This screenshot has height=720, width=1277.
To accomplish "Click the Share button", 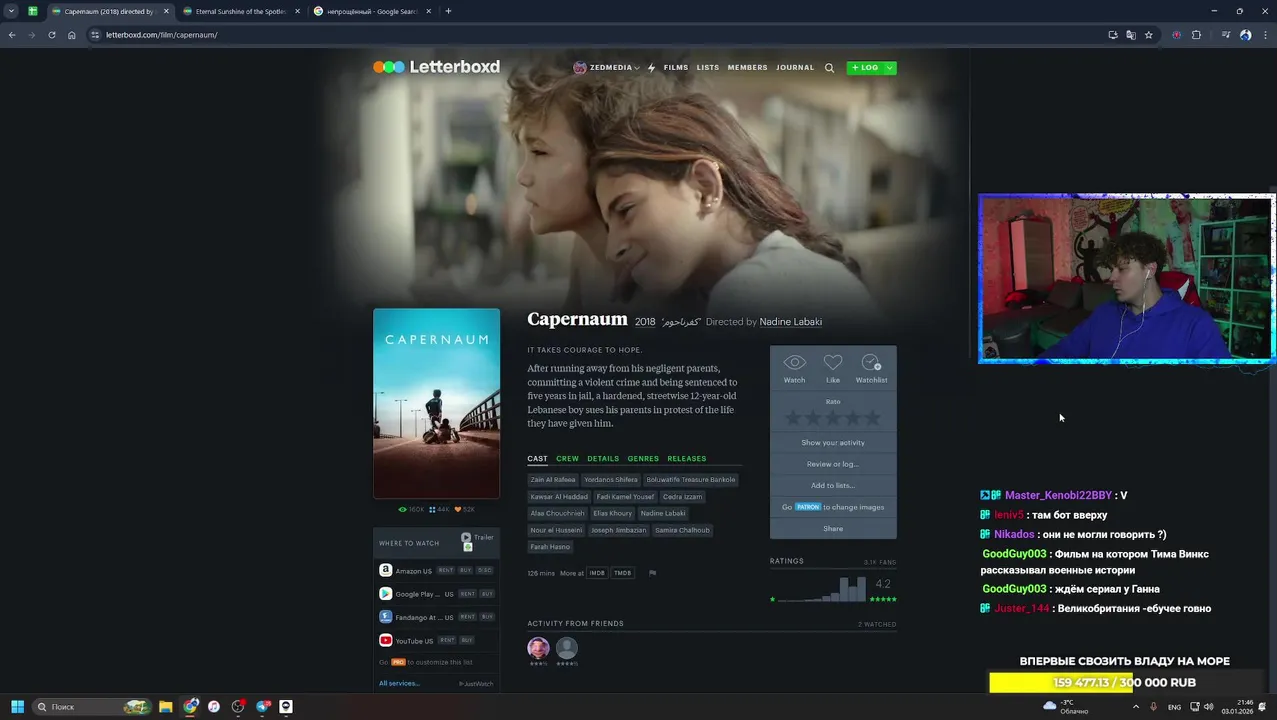I will tap(833, 529).
